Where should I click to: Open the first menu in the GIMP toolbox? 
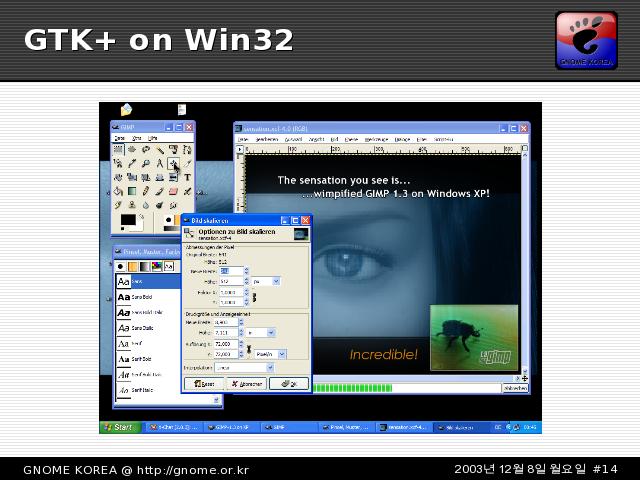coord(119,139)
